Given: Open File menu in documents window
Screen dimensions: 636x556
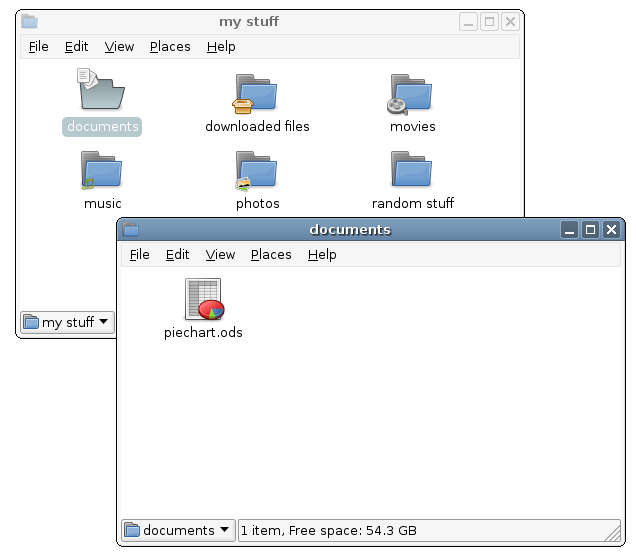Looking at the screenshot, I should tap(140, 255).
